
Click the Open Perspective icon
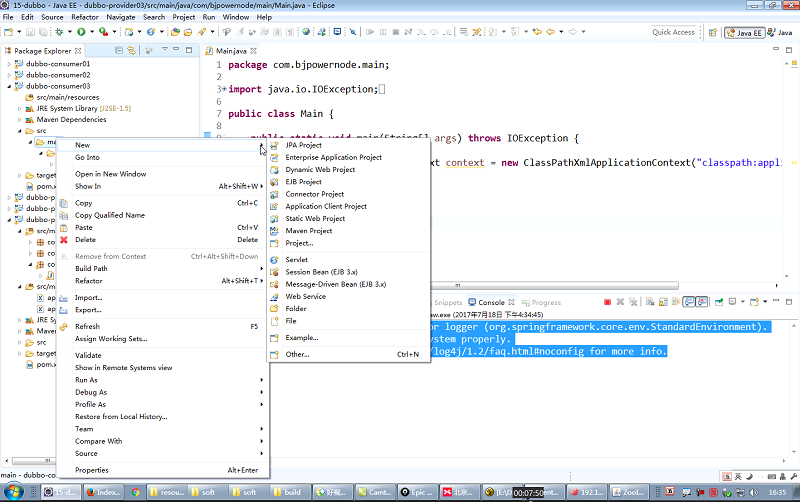714,32
